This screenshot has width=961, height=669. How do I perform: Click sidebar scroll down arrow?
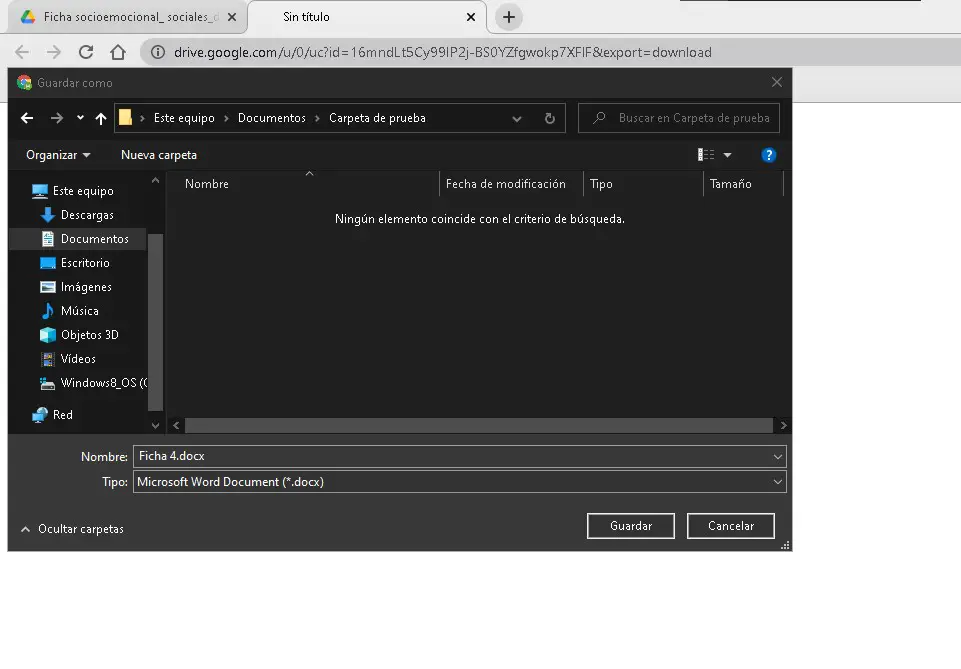click(156, 425)
